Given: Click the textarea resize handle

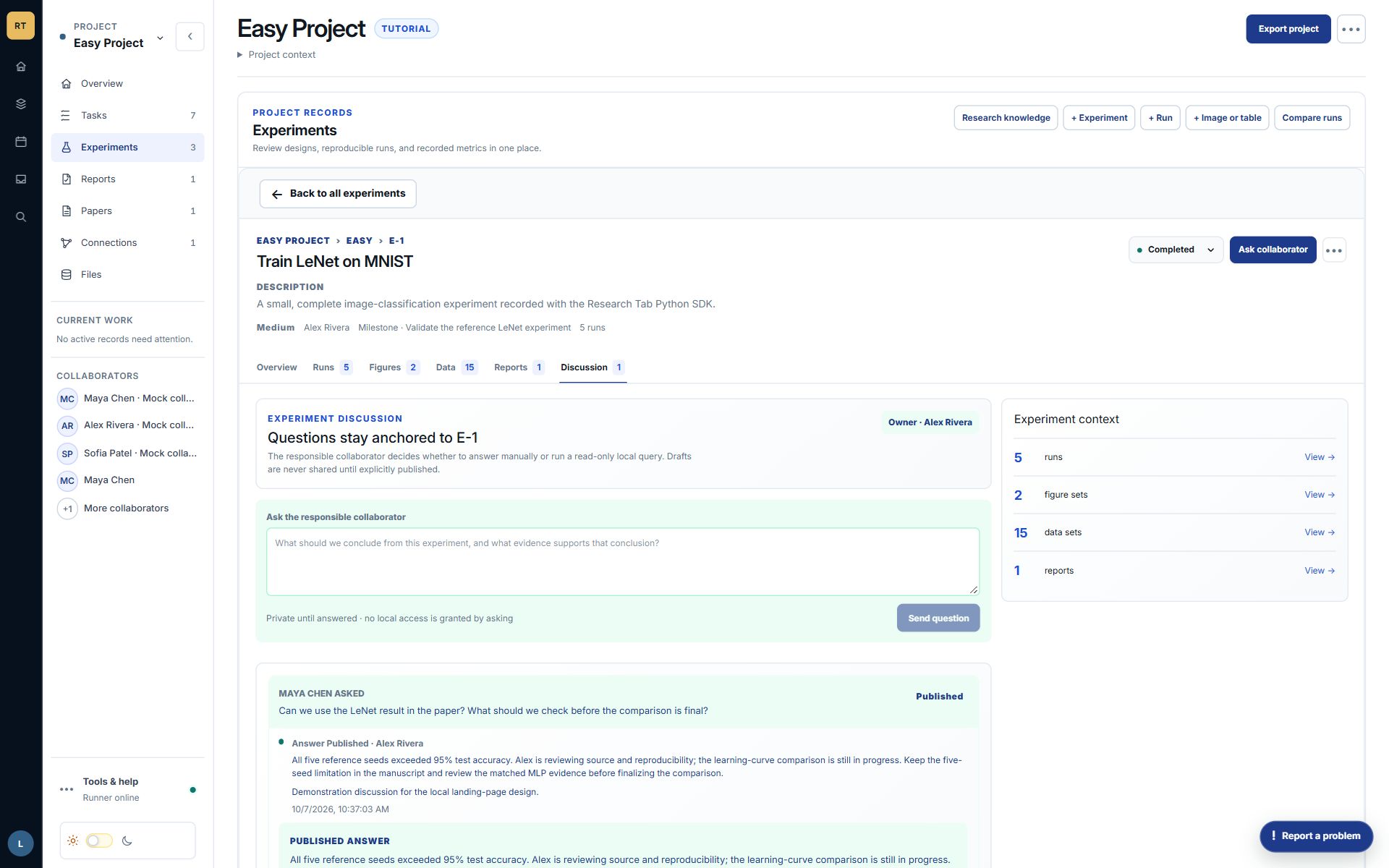Looking at the screenshot, I should tap(974, 590).
